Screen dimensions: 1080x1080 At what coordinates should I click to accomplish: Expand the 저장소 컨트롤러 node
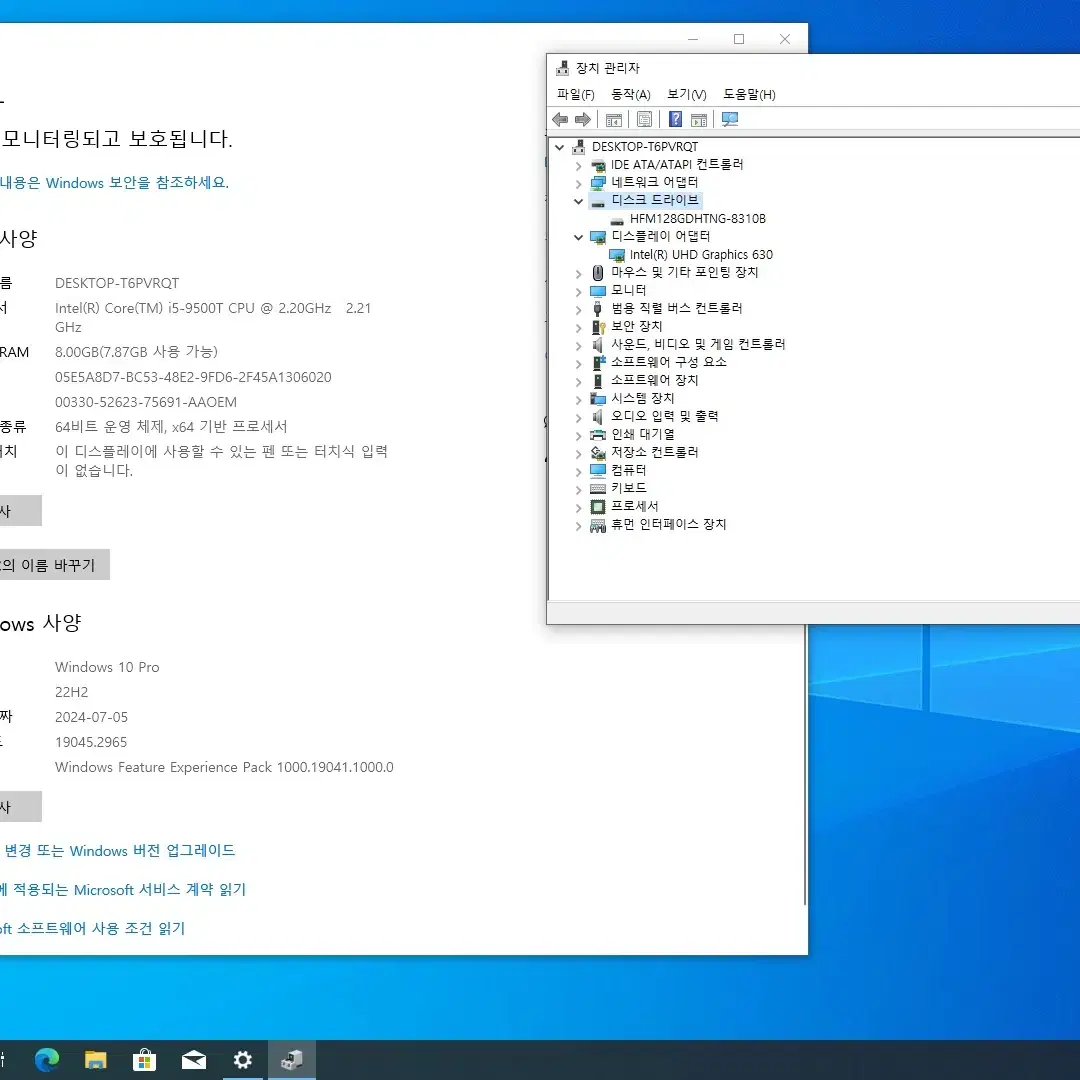click(579, 453)
